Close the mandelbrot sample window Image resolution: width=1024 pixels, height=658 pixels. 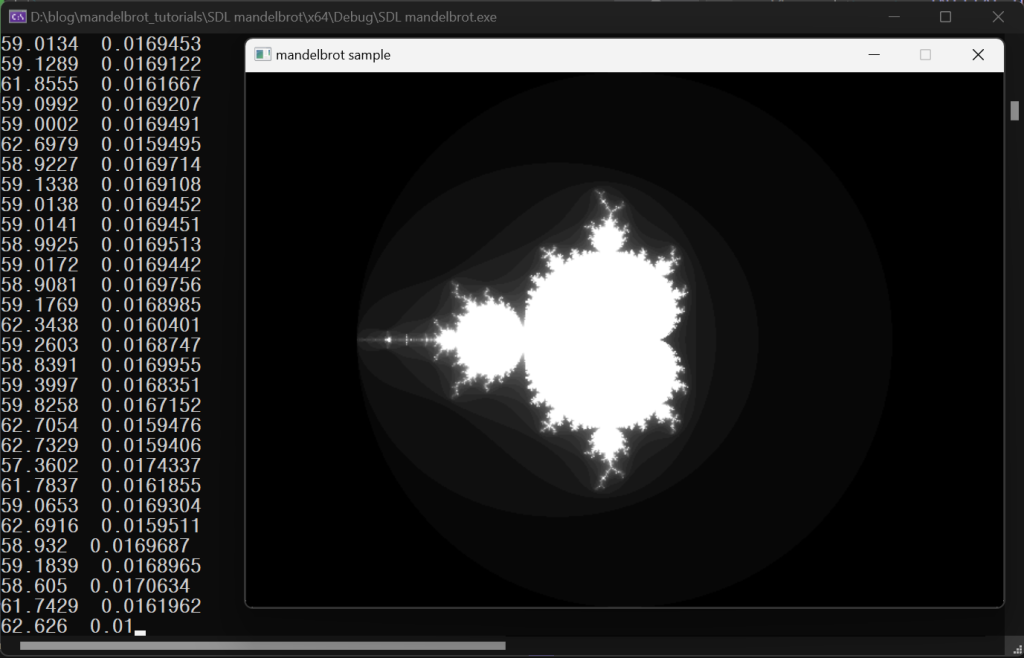[x=978, y=55]
